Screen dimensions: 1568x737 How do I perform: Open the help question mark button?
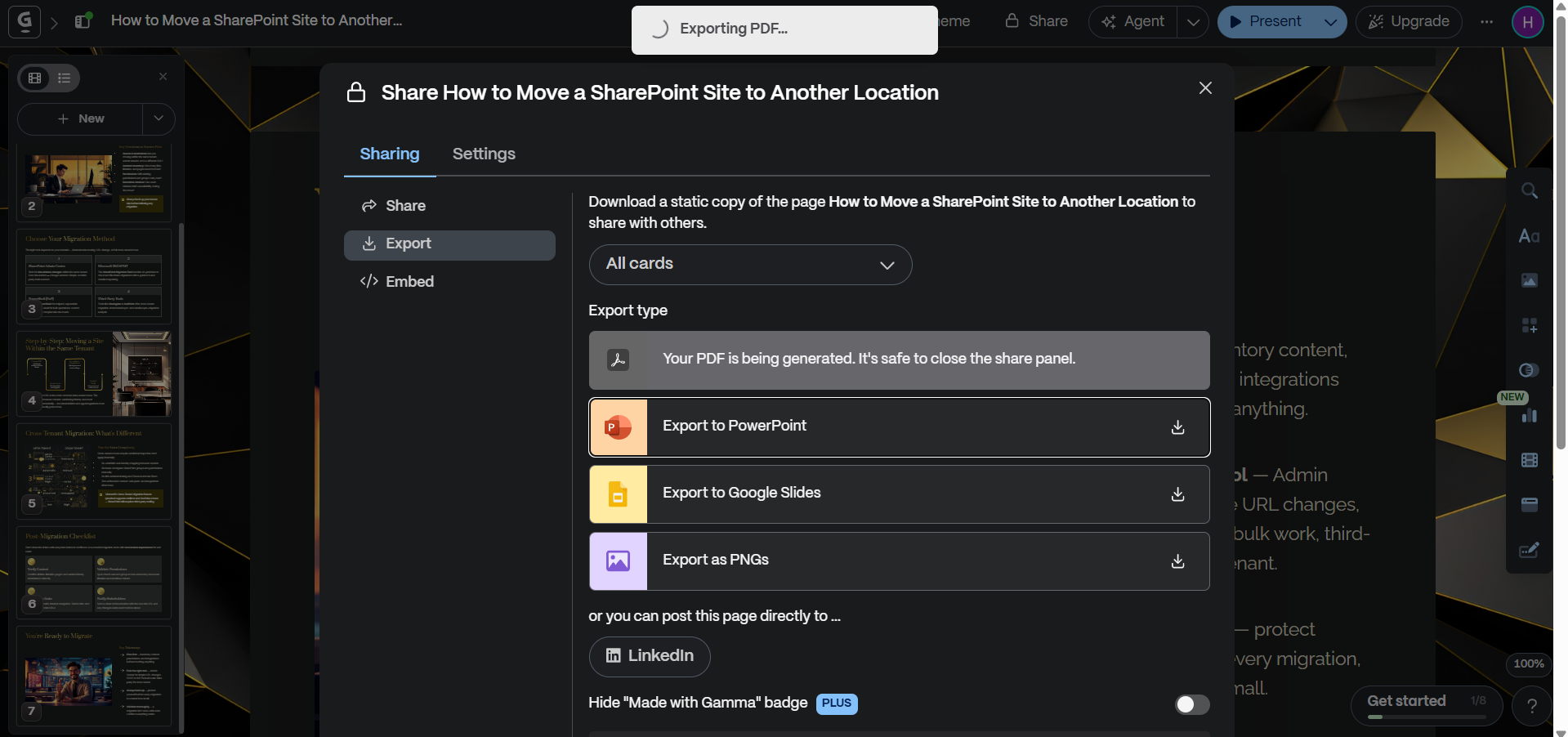[1532, 706]
